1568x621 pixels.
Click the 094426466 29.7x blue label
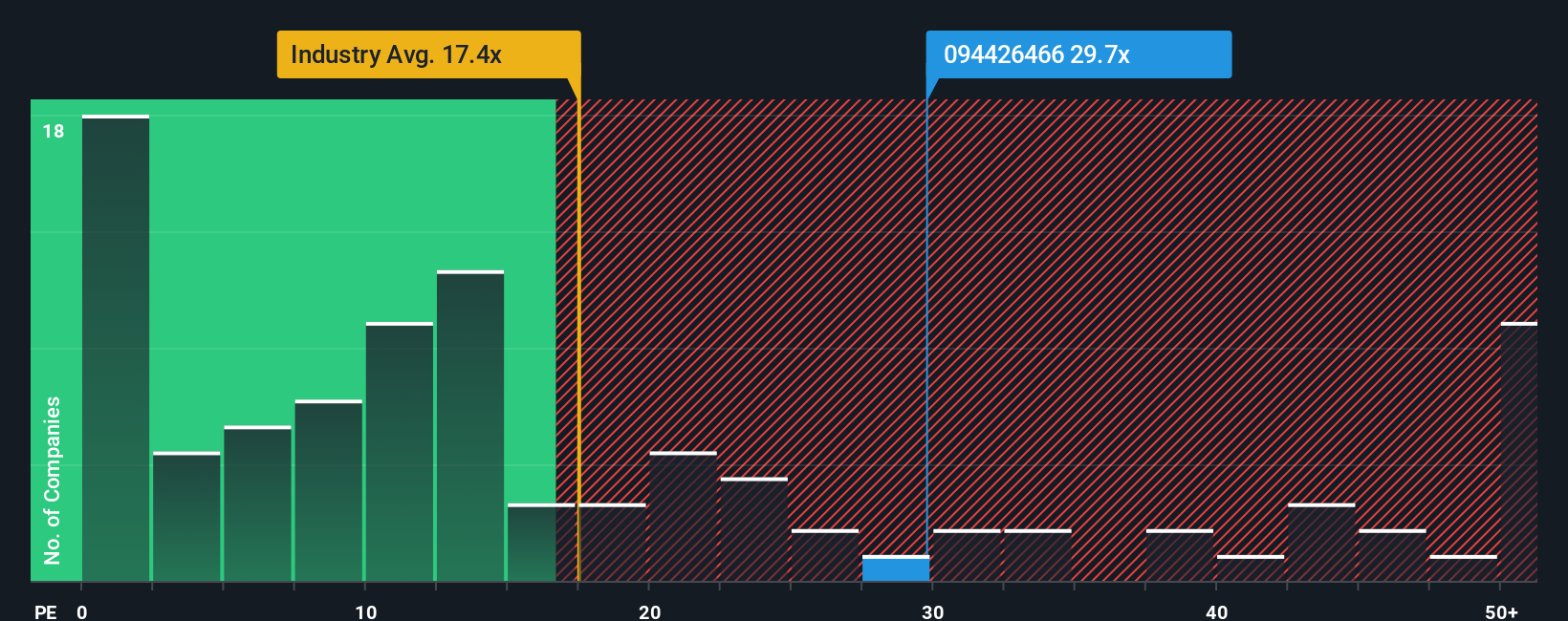pyautogui.click(x=1078, y=54)
